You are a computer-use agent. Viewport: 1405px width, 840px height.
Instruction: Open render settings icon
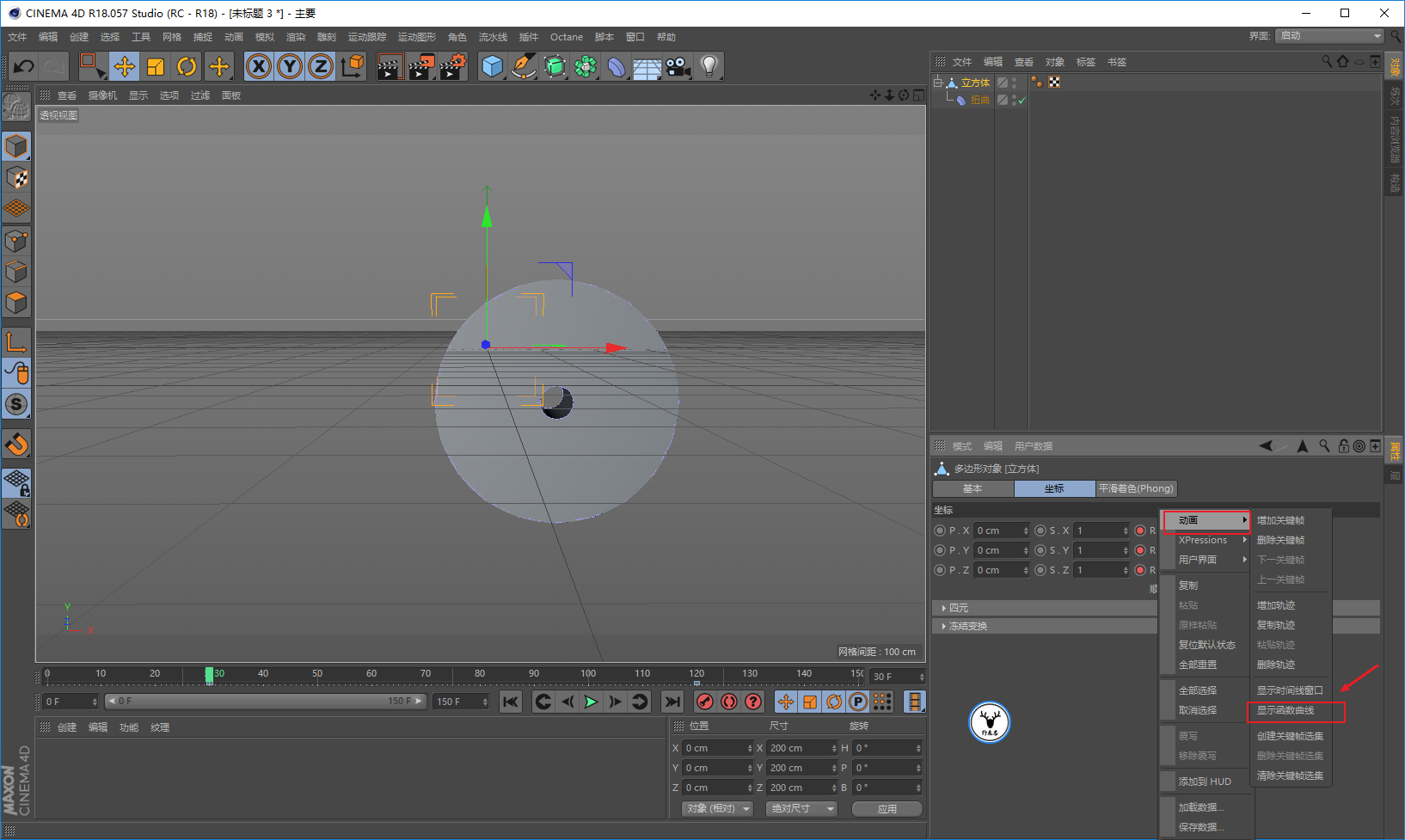452,66
